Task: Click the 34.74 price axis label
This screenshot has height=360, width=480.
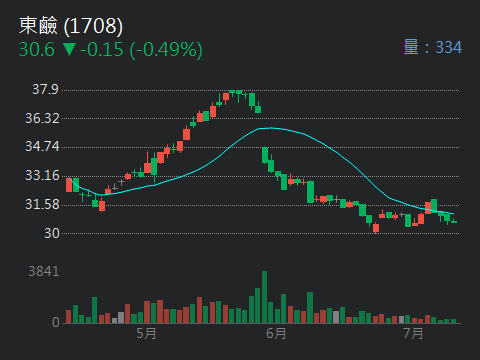Action: [42, 146]
